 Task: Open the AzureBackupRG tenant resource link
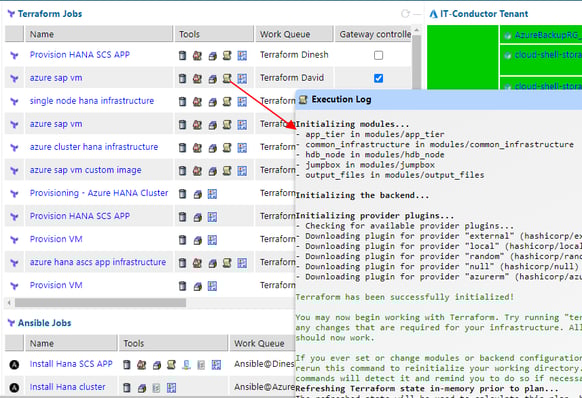(546, 35)
